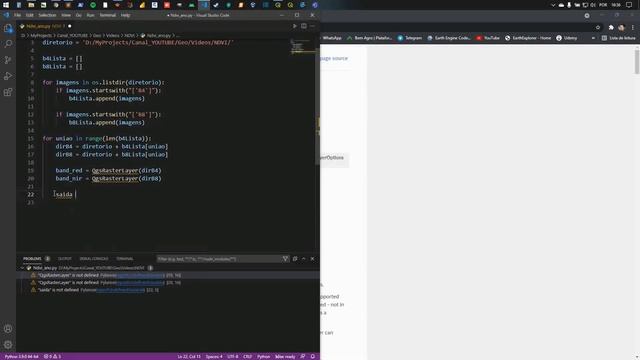Open the Accounts menu in activity bar
Image resolution: width=640 pixels, height=360 pixels.
(x=8, y=329)
